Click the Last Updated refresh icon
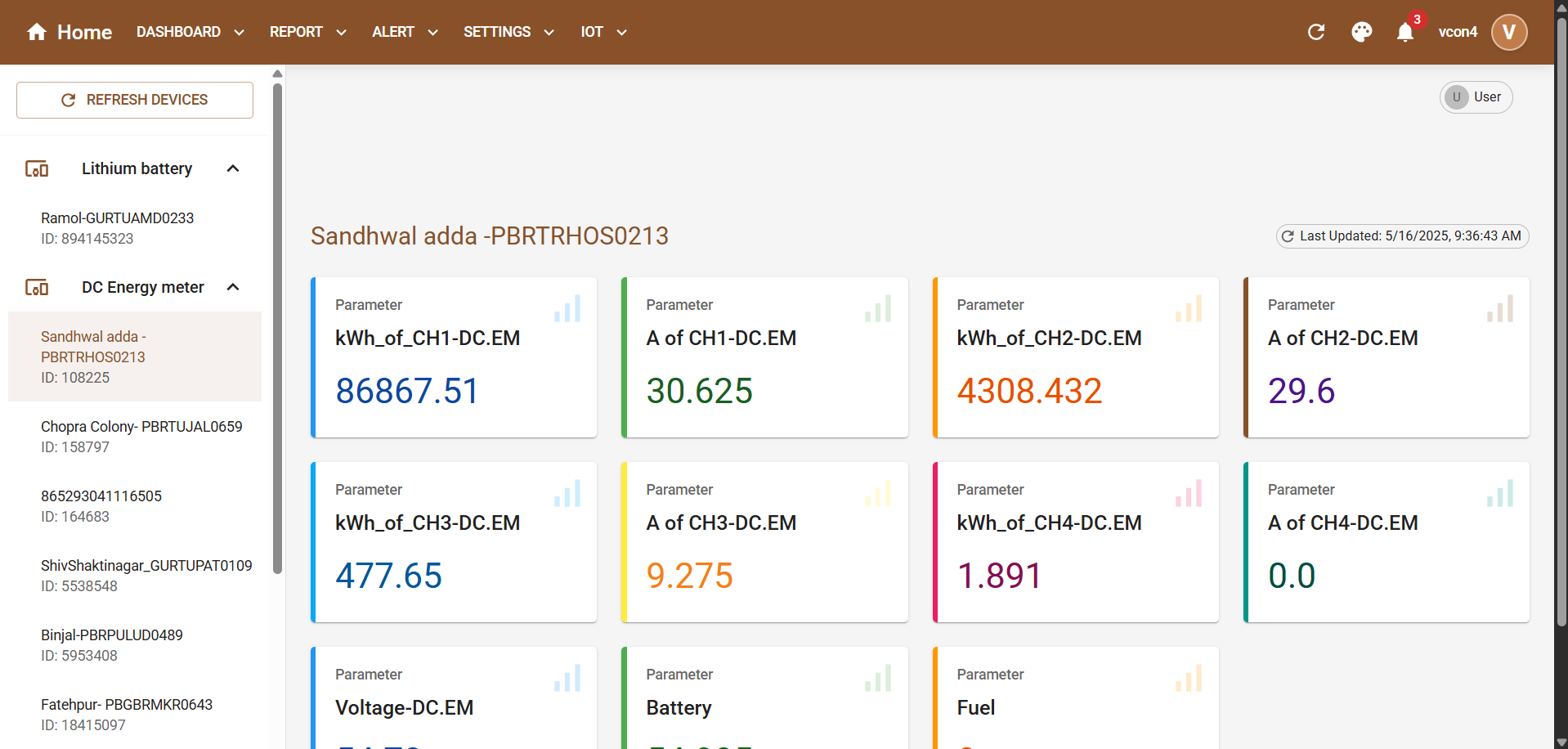The width and height of the screenshot is (1568, 749). 1288,236
